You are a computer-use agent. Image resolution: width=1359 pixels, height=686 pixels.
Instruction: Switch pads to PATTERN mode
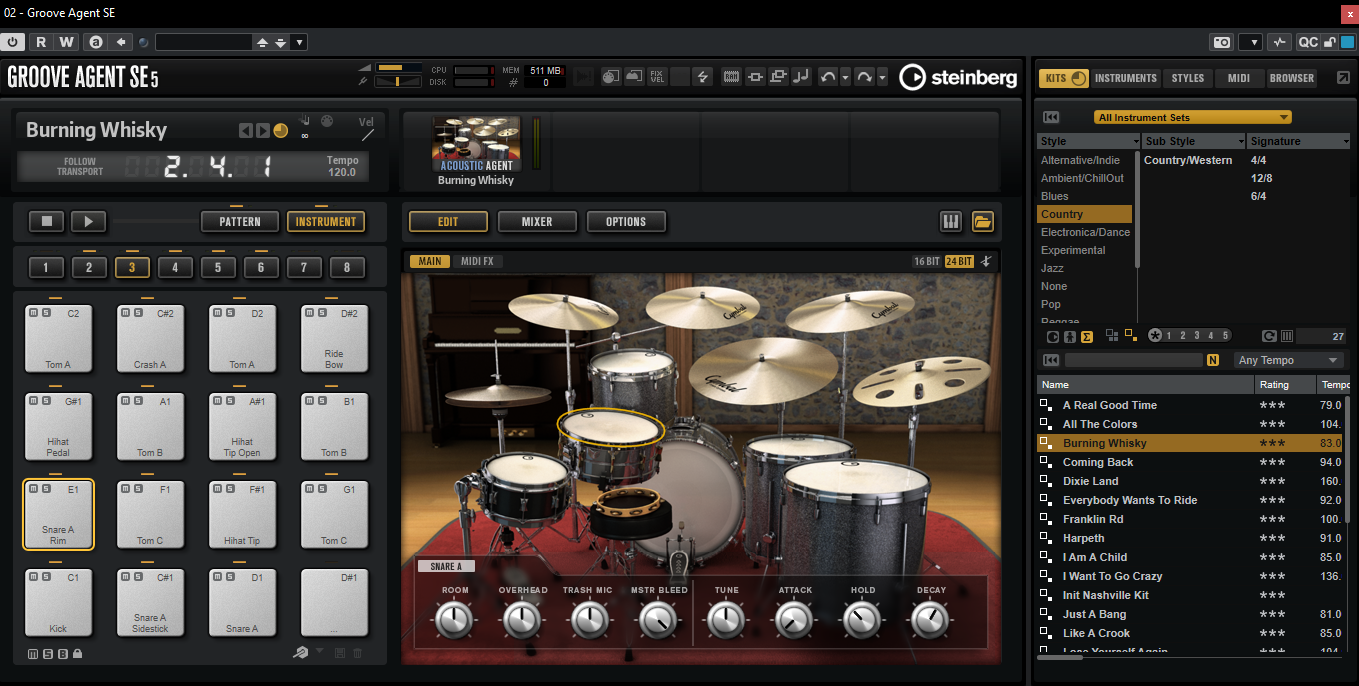[x=240, y=221]
